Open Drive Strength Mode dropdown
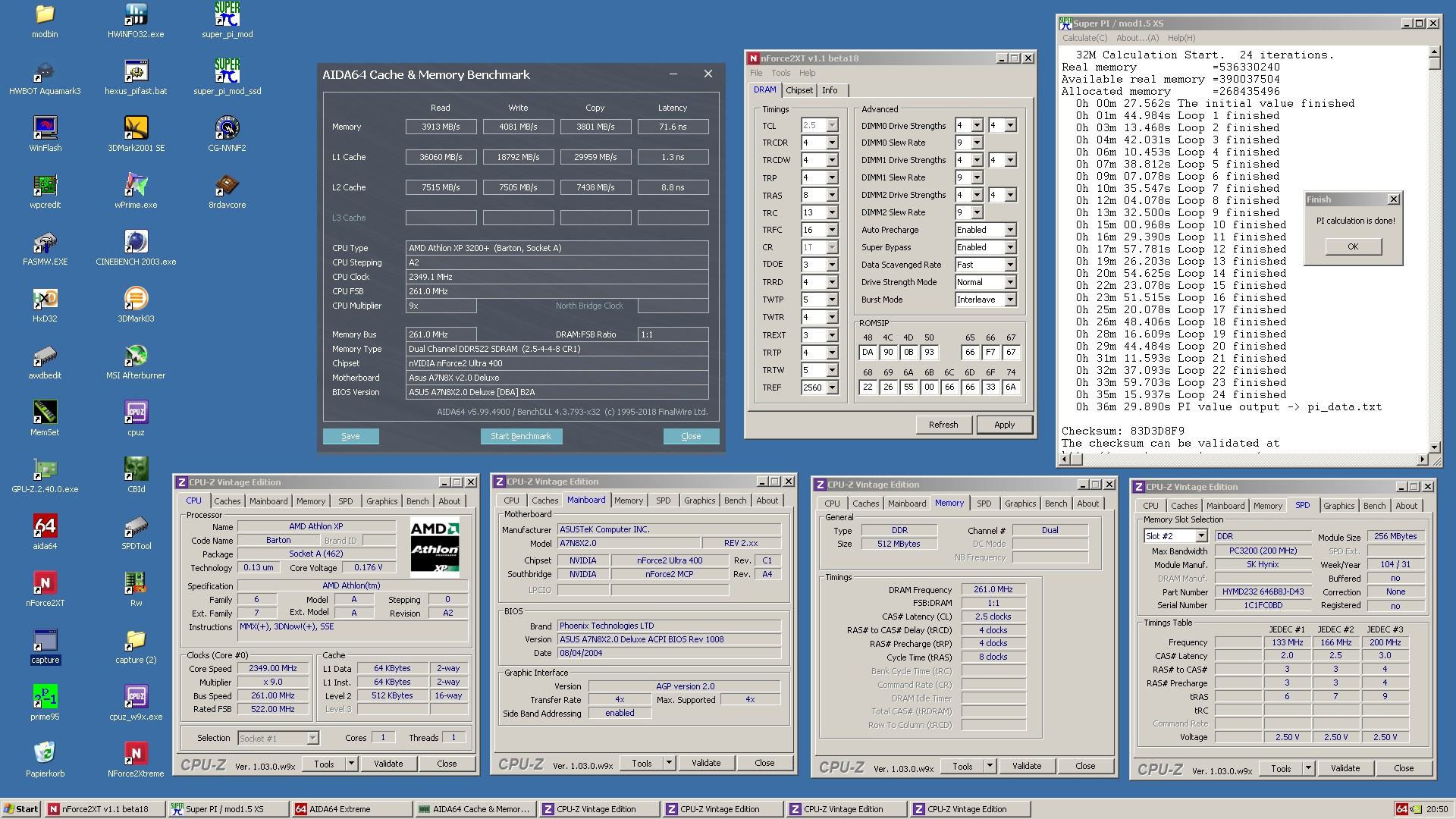 click(x=1010, y=282)
